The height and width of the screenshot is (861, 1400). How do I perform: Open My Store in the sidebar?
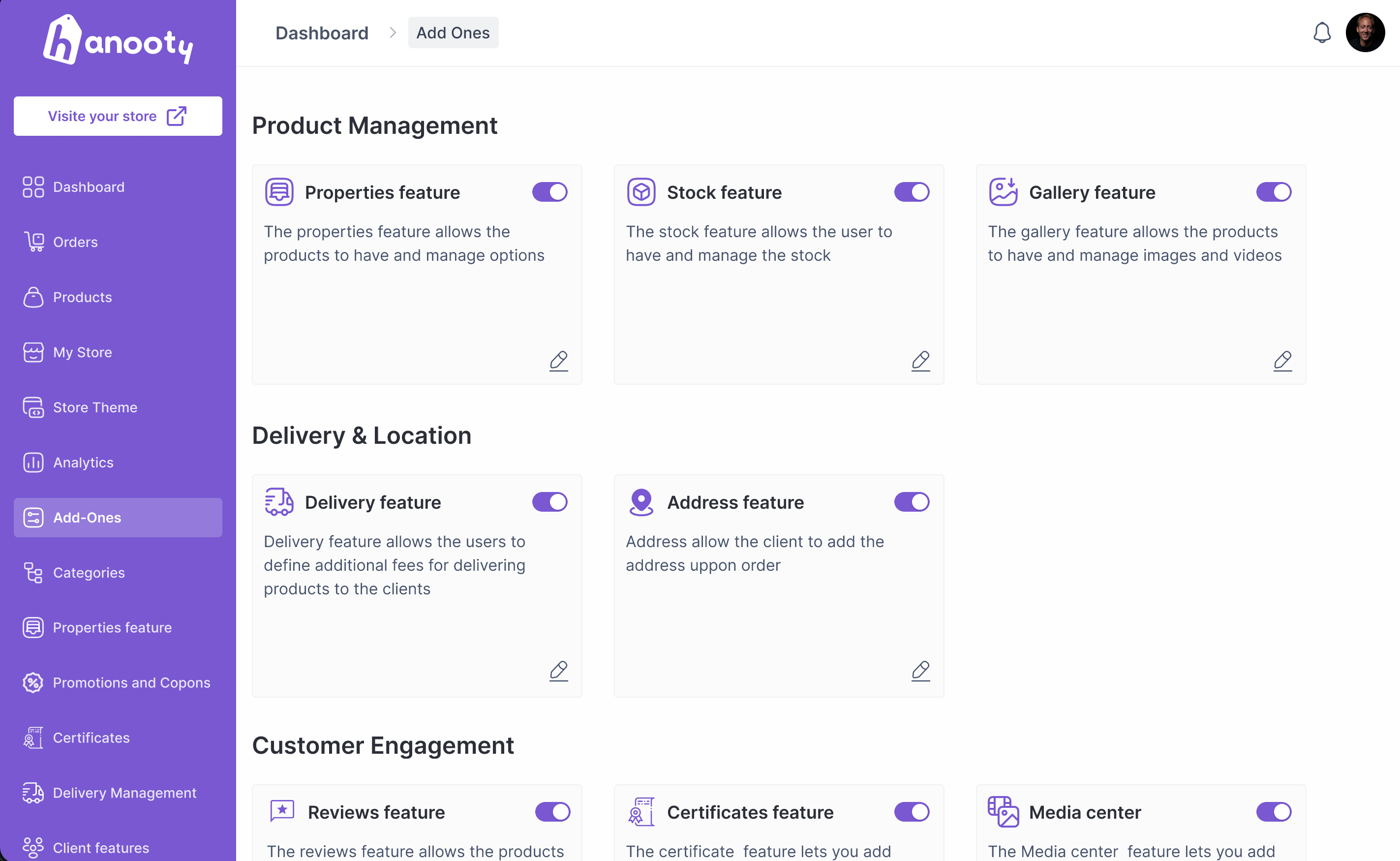coord(118,352)
